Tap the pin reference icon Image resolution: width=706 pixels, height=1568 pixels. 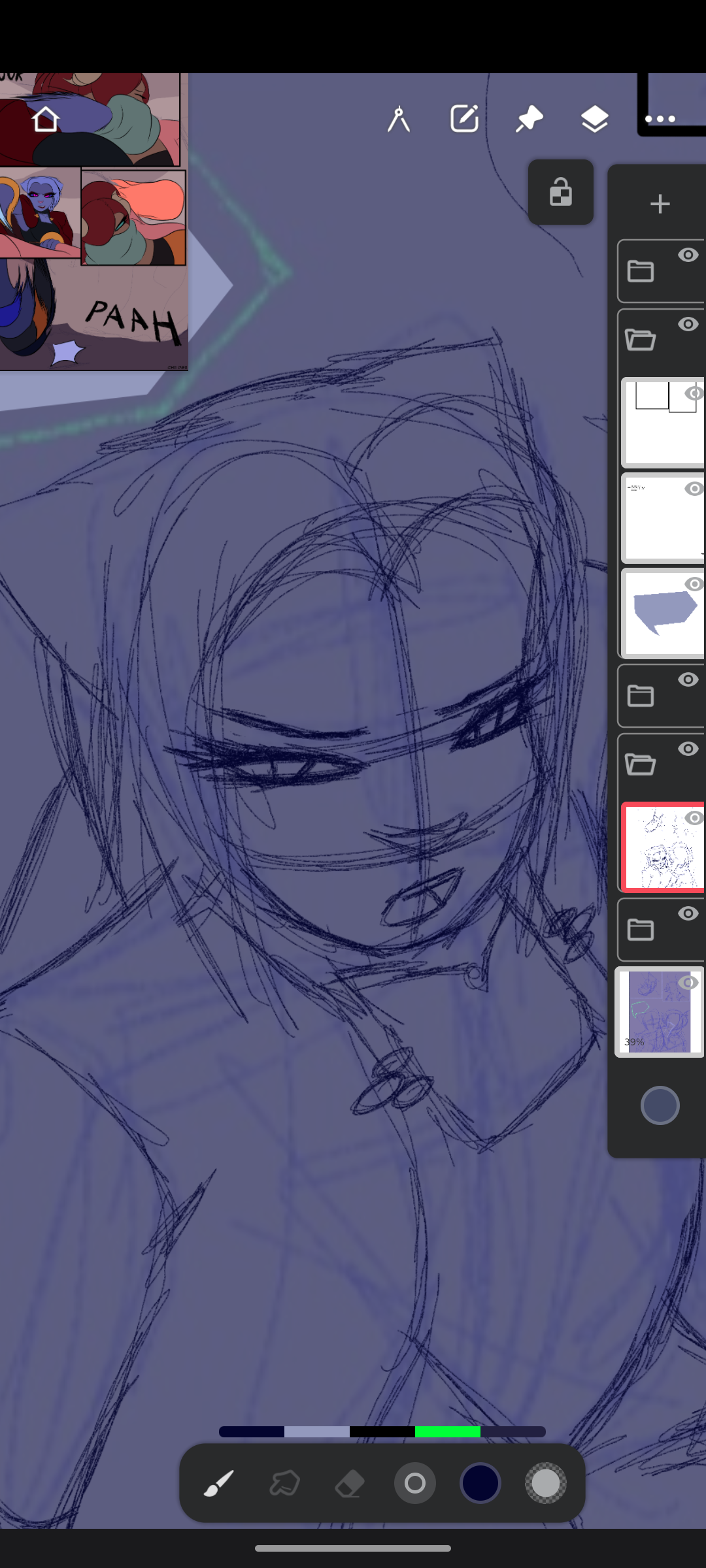coord(529,120)
